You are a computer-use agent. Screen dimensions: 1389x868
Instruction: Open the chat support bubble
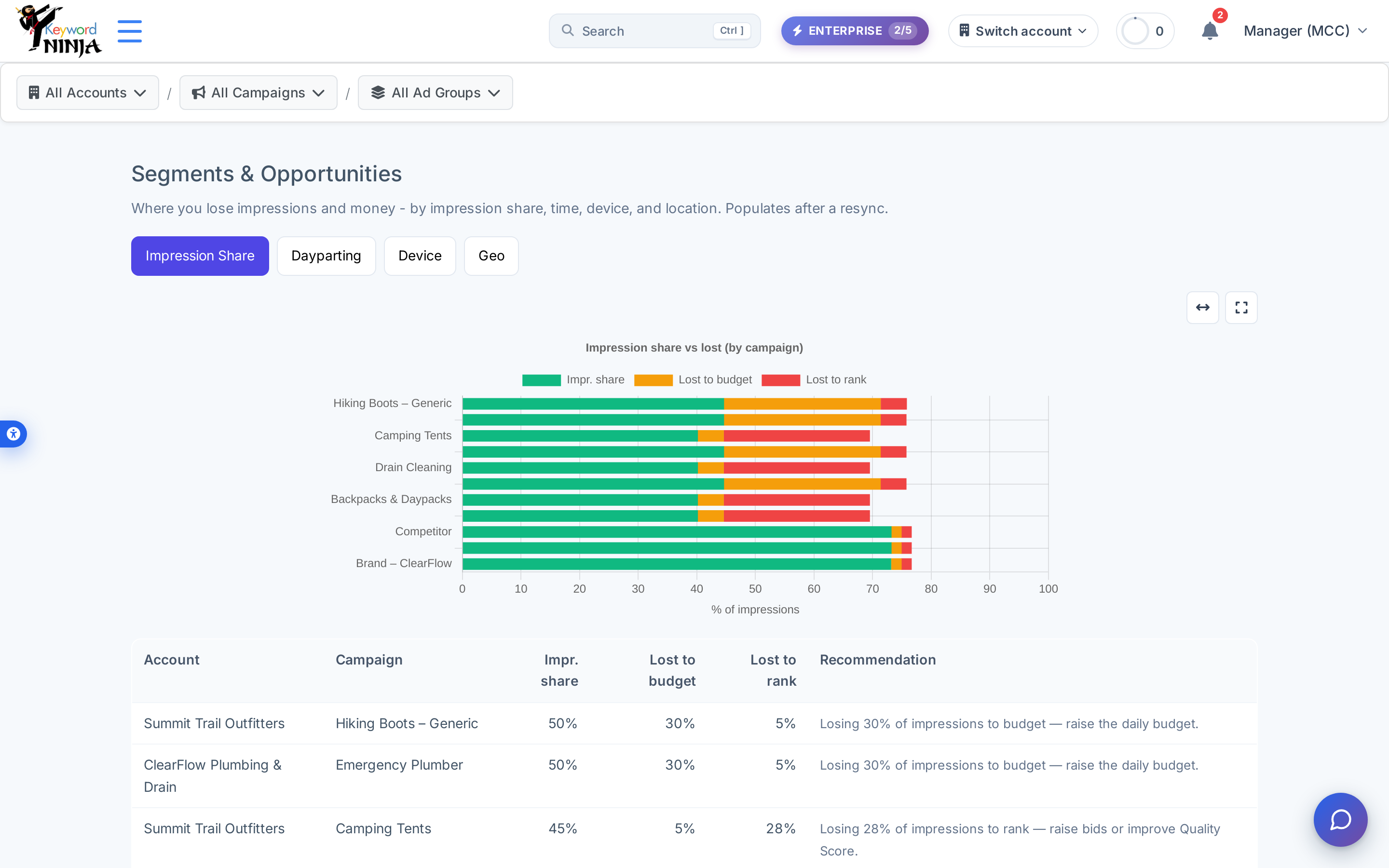point(1340,819)
